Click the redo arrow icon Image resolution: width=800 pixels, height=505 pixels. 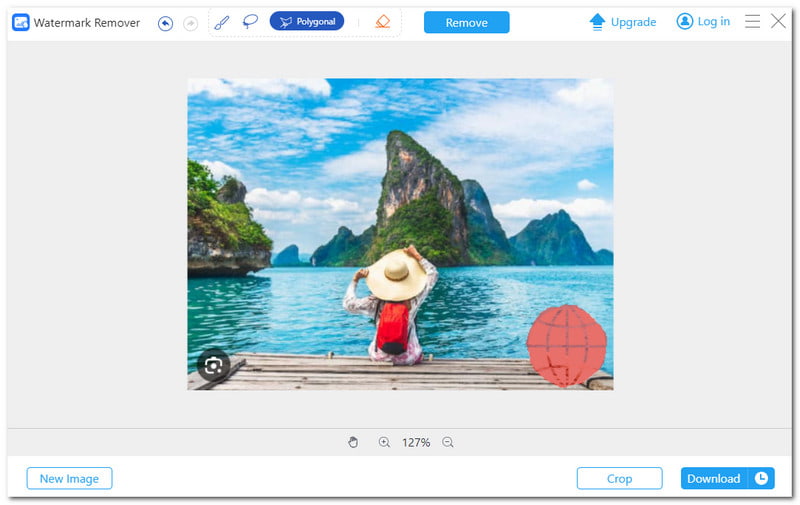[191, 23]
